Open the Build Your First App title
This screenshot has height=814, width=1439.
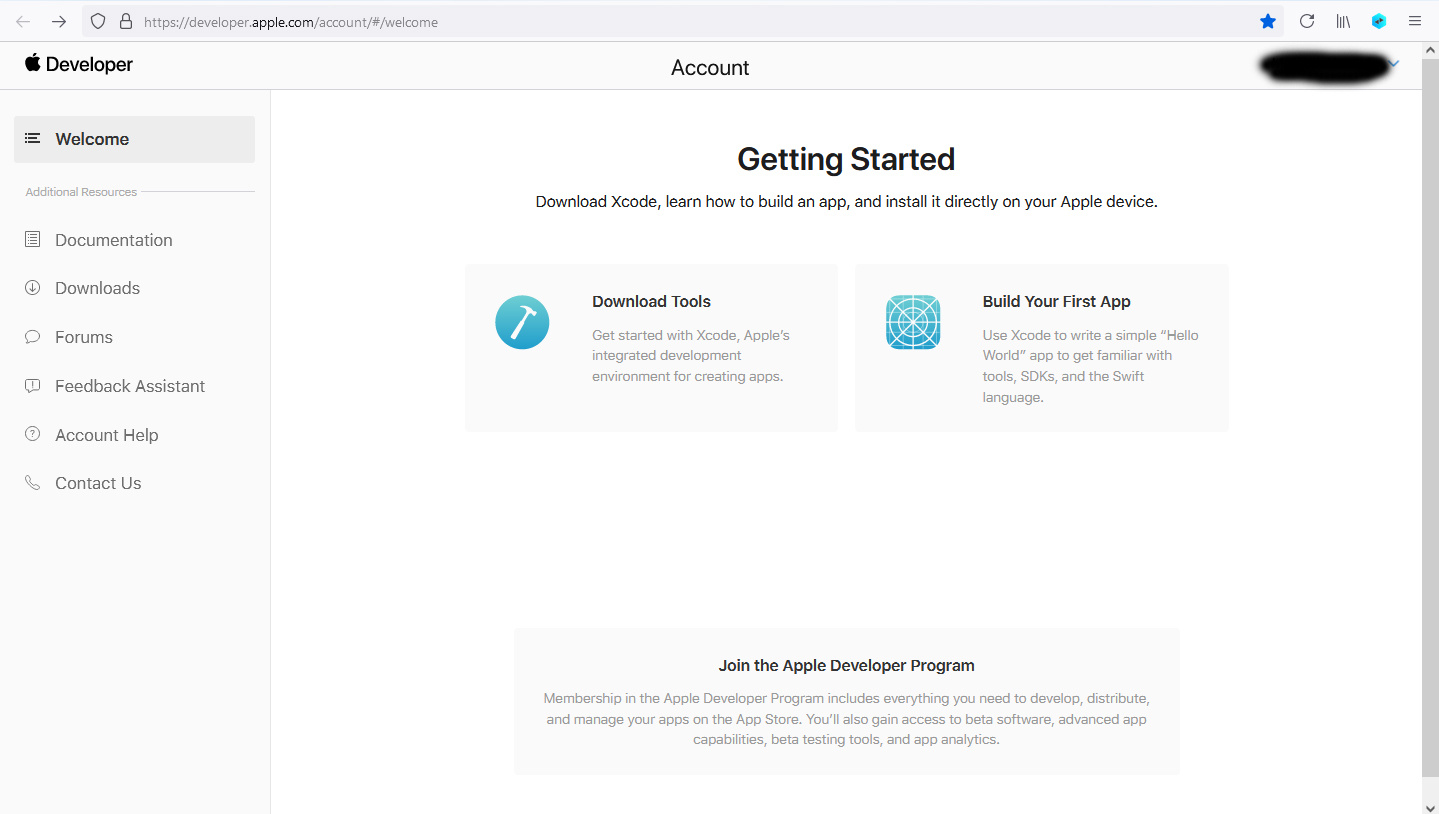pos(1056,301)
